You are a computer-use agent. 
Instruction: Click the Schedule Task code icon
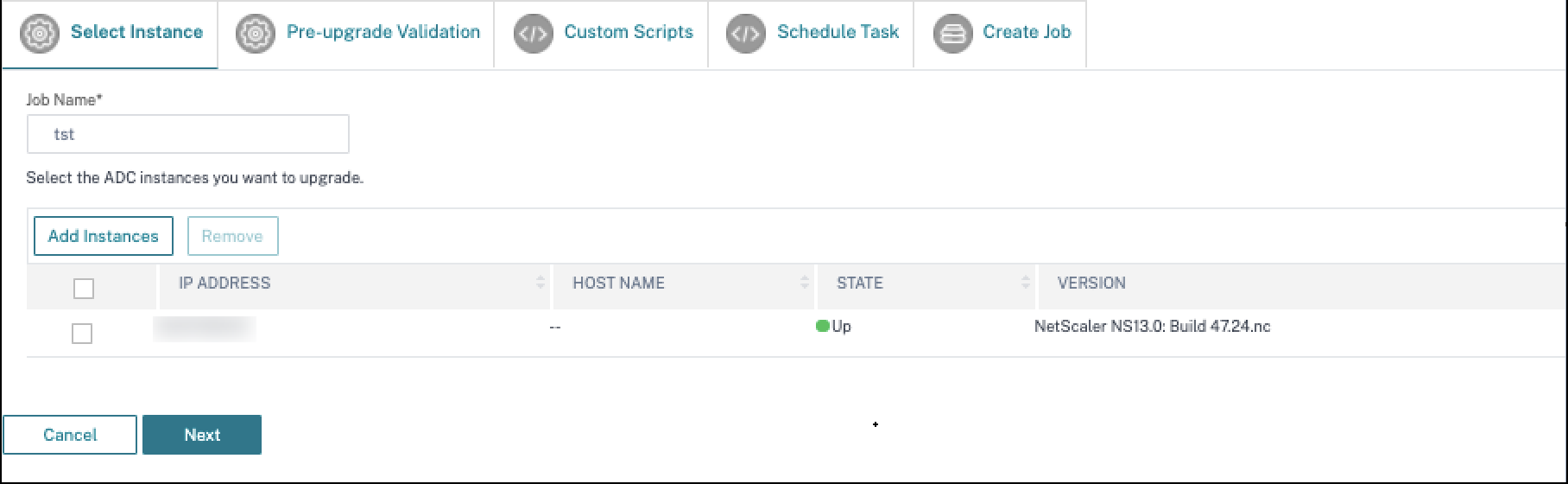(x=746, y=34)
